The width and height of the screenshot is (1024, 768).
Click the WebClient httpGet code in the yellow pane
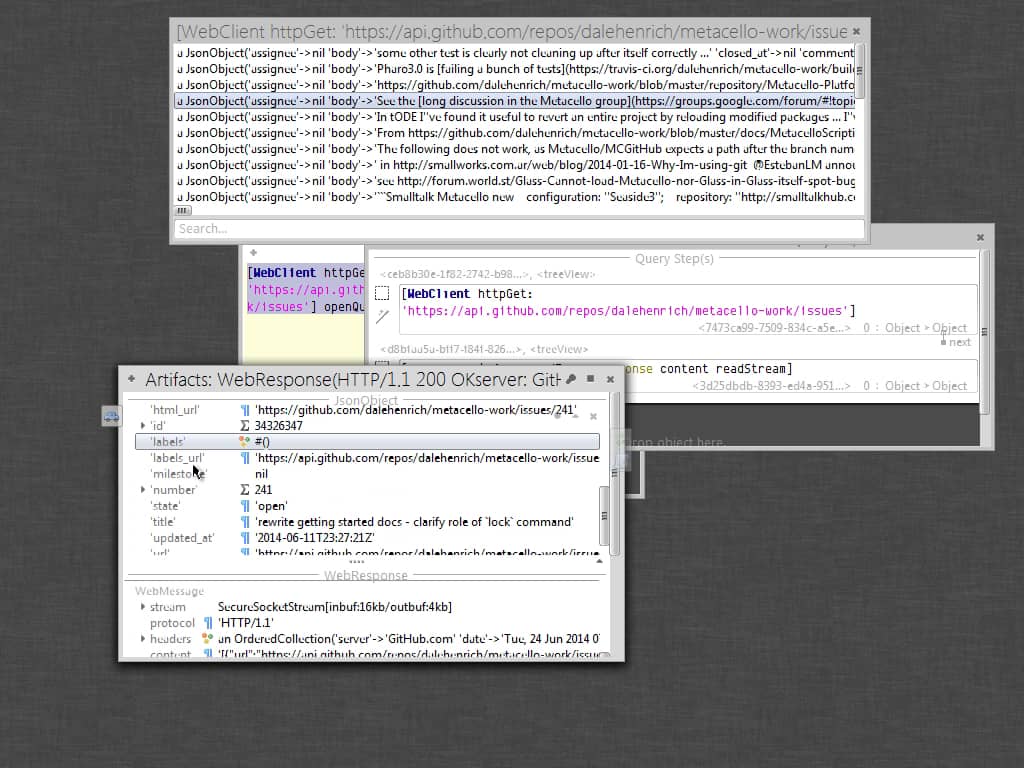point(306,289)
